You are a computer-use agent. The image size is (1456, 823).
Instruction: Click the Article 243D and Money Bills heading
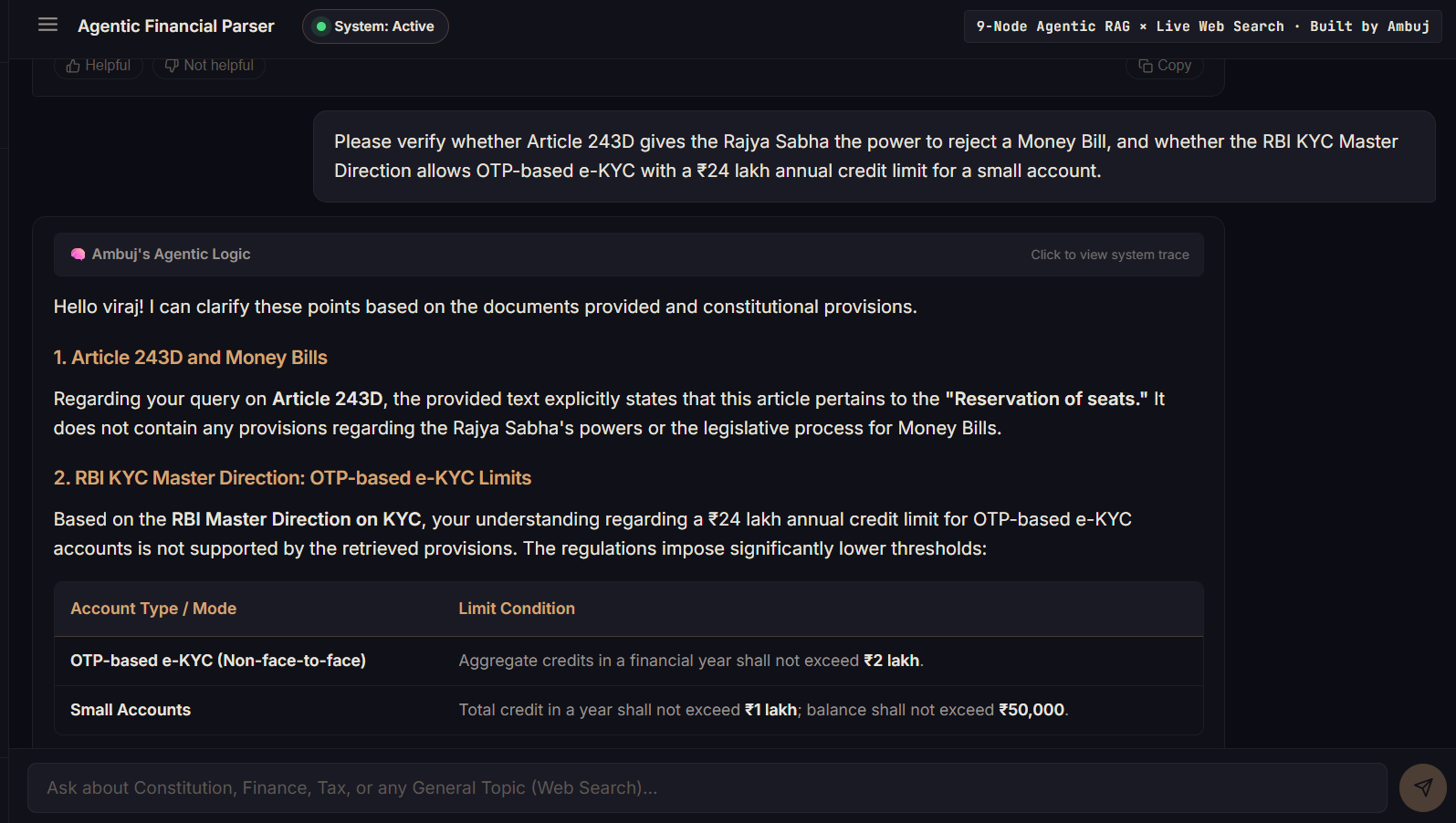[190, 358]
